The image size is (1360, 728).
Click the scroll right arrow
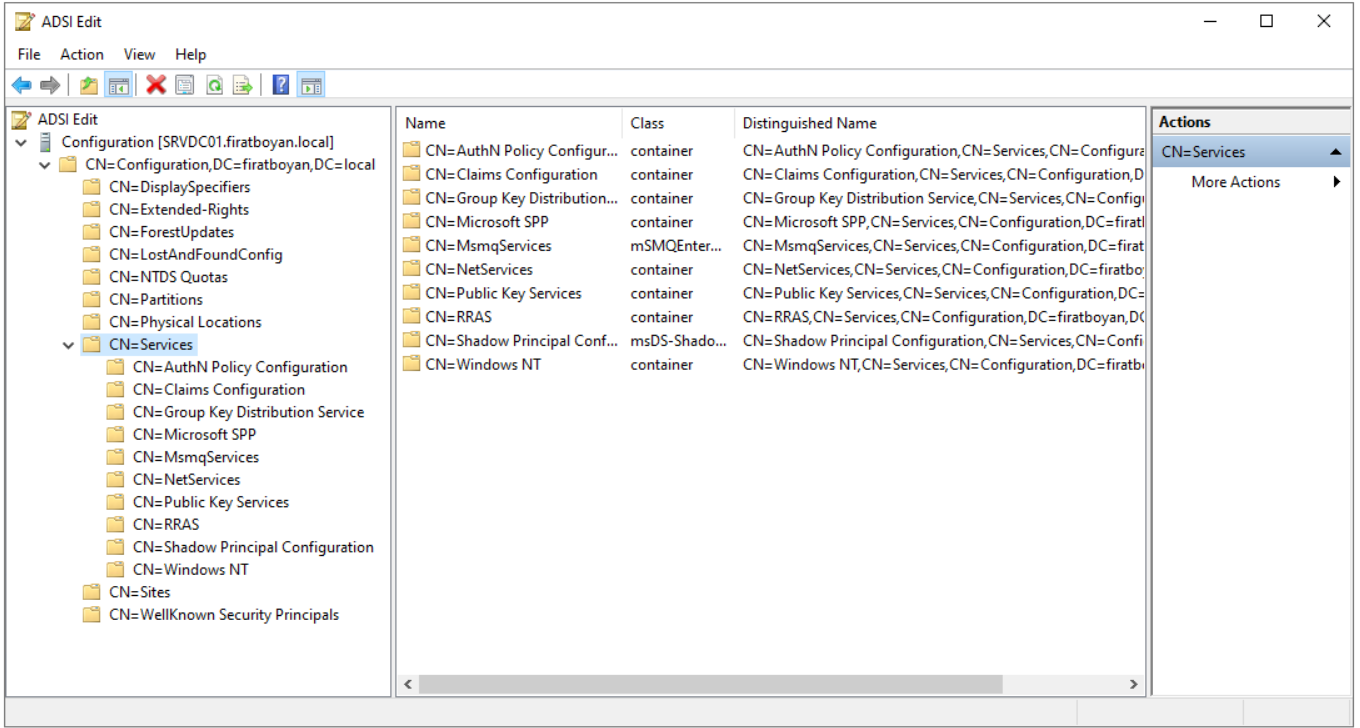(1133, 684)
